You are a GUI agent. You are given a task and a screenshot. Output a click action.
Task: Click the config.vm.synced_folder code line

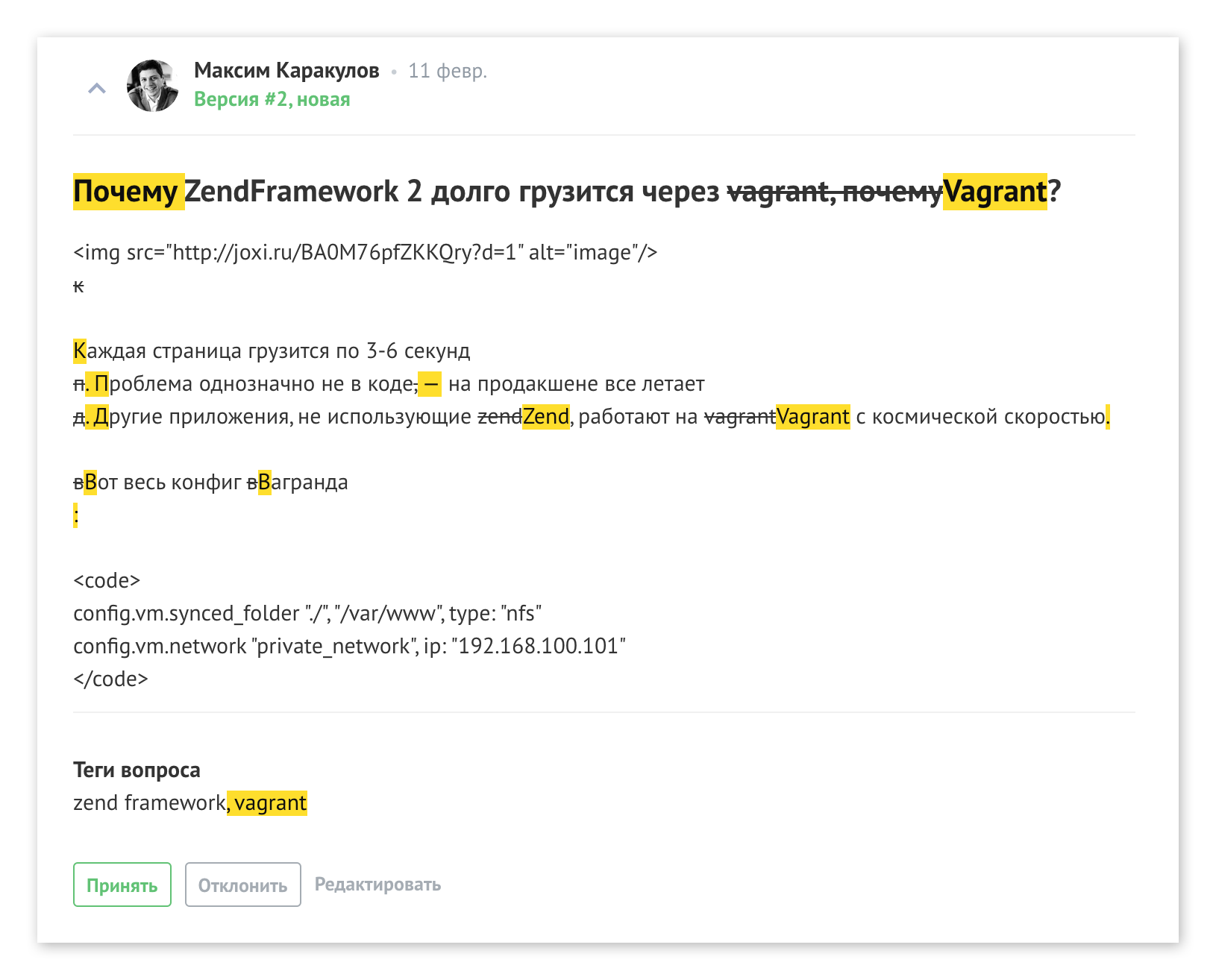[x=307, y=613]
